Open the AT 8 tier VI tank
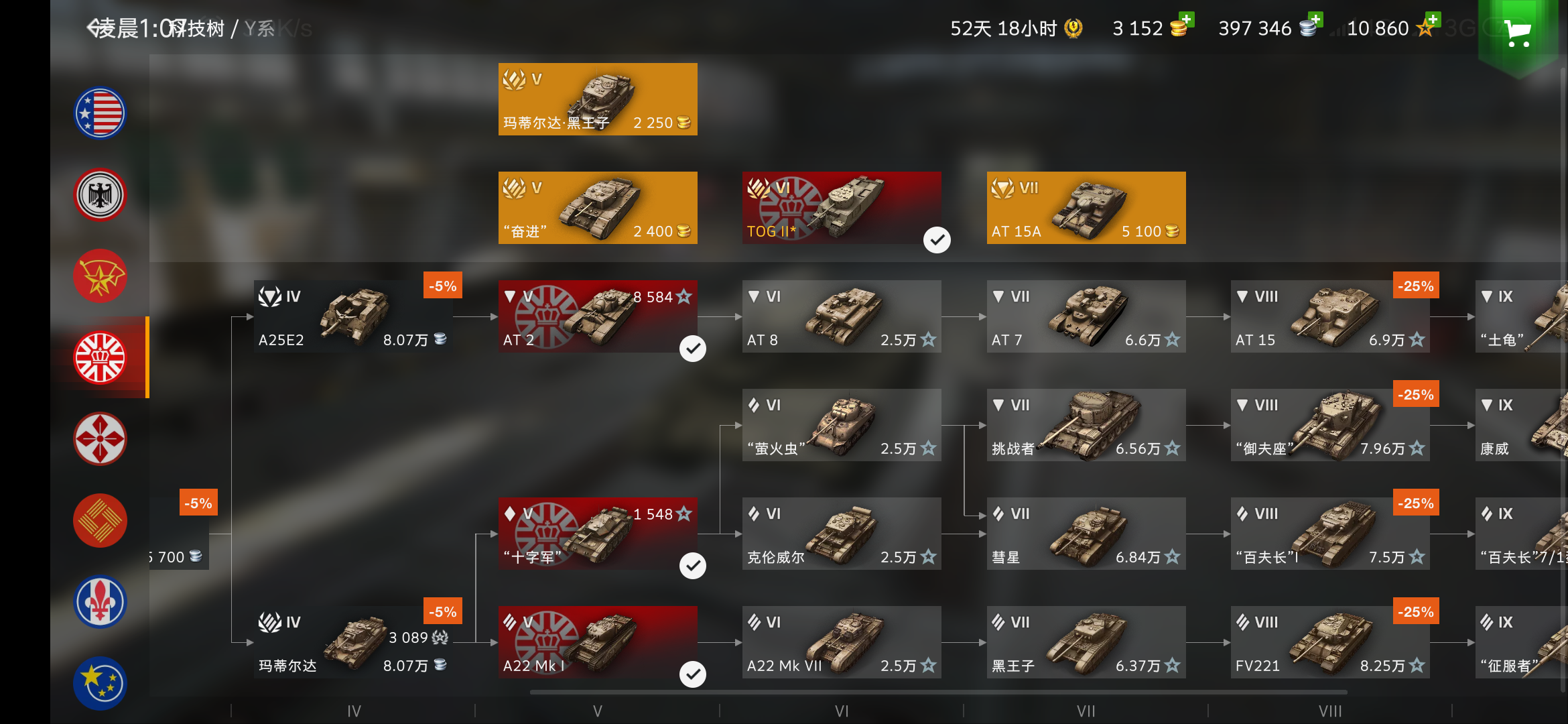Viewport: 1568px width, 724px height. coord(842,316)
